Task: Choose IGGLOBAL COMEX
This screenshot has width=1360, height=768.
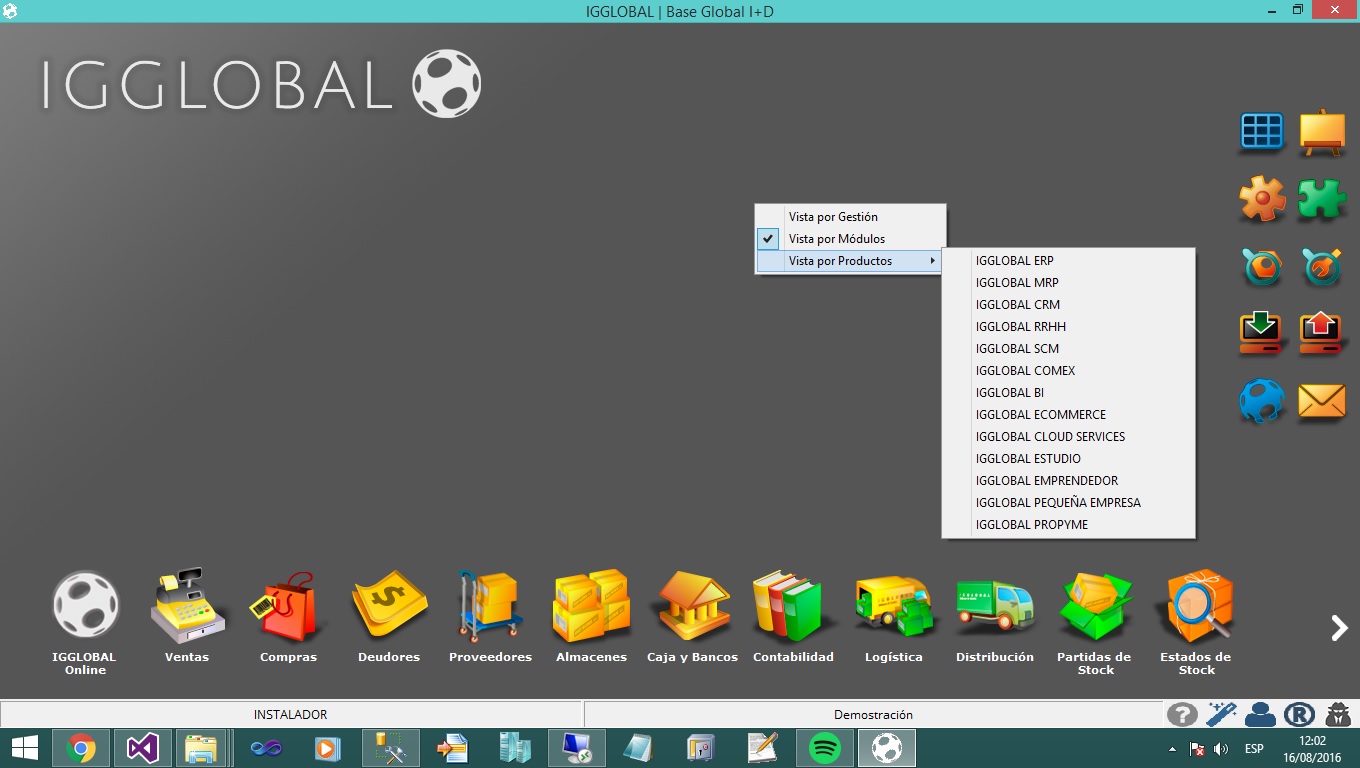Action: point(1068,371)
